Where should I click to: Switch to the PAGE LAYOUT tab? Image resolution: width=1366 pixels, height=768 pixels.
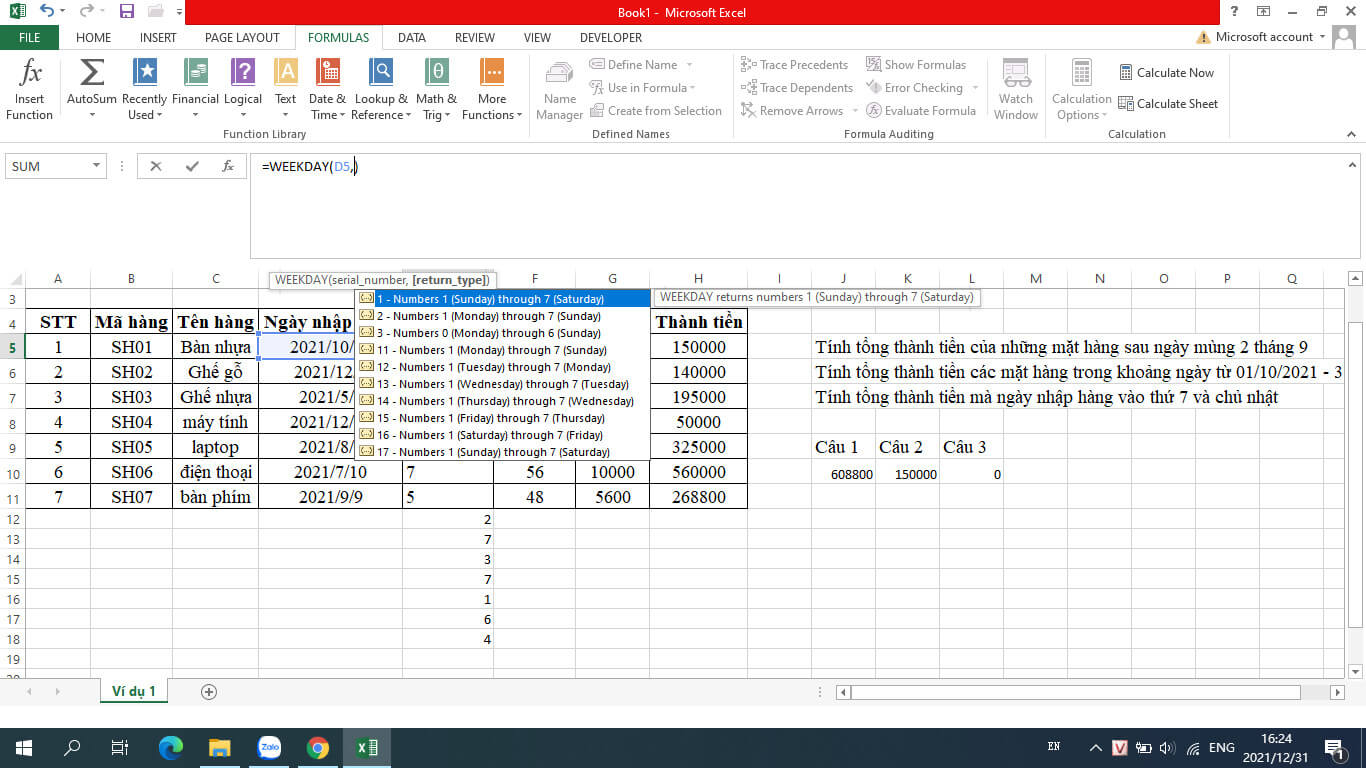click(242, 38)
